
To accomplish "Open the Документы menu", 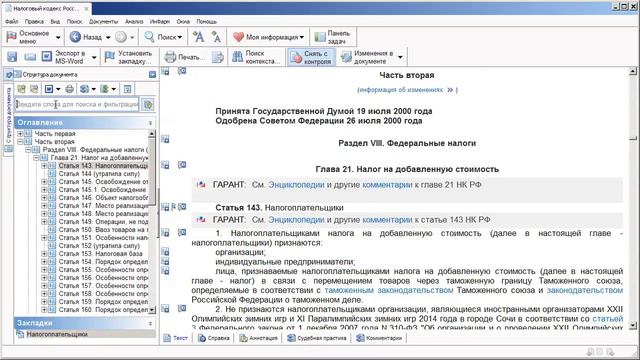I will coord(104,22).
